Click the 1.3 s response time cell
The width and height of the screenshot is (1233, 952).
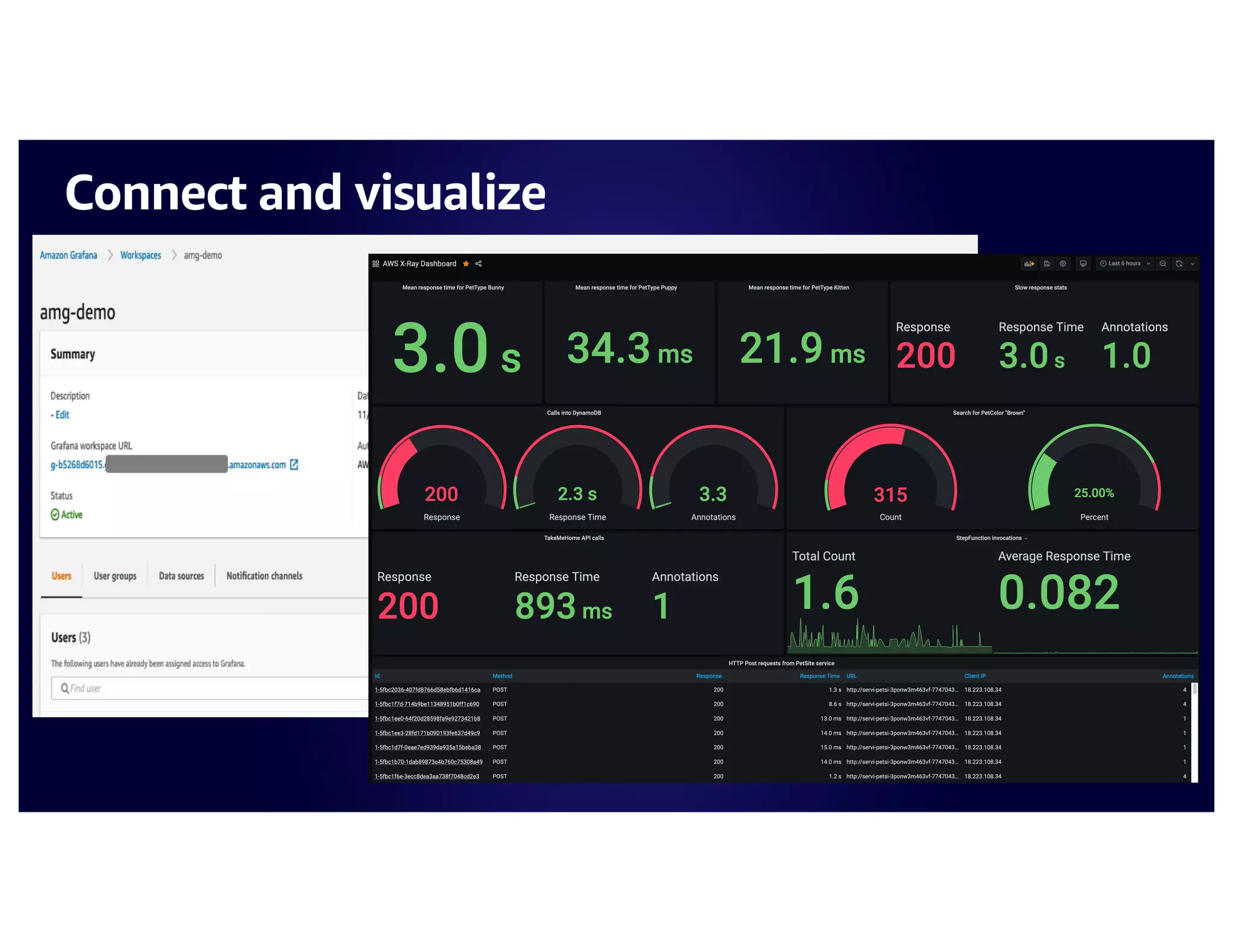pyautogui.click(x=834, y=690)
